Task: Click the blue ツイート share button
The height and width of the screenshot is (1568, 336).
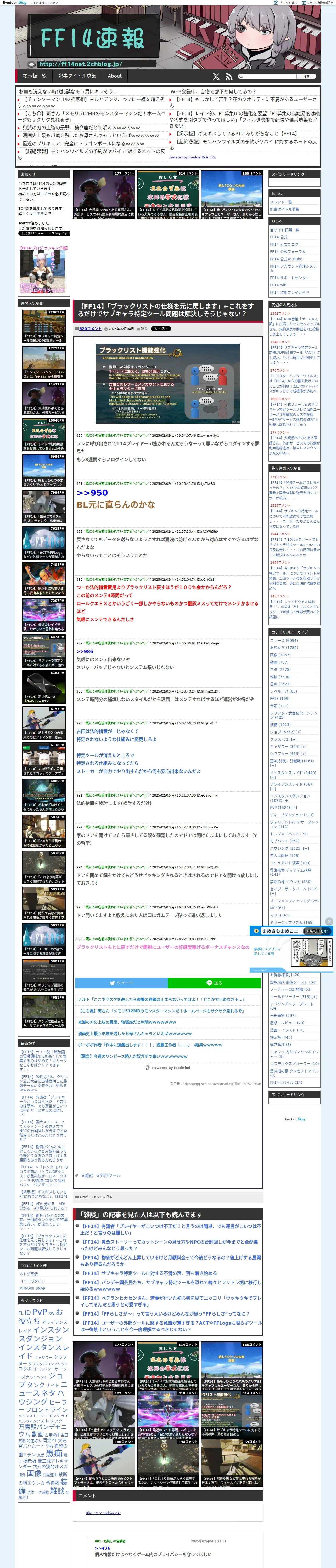Action: (121, 983)
